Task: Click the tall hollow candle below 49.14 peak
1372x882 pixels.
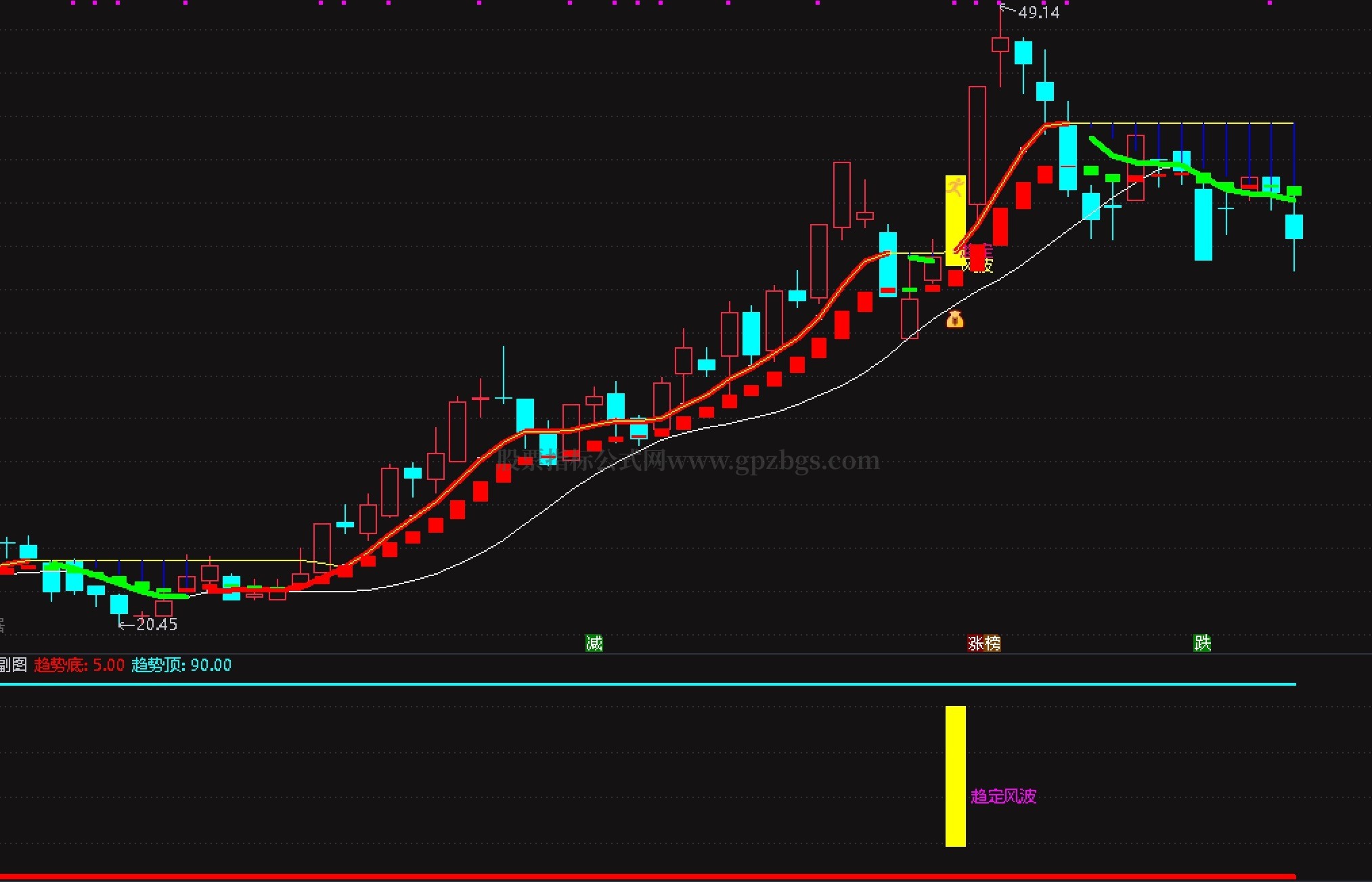Action: pos(977,145)
